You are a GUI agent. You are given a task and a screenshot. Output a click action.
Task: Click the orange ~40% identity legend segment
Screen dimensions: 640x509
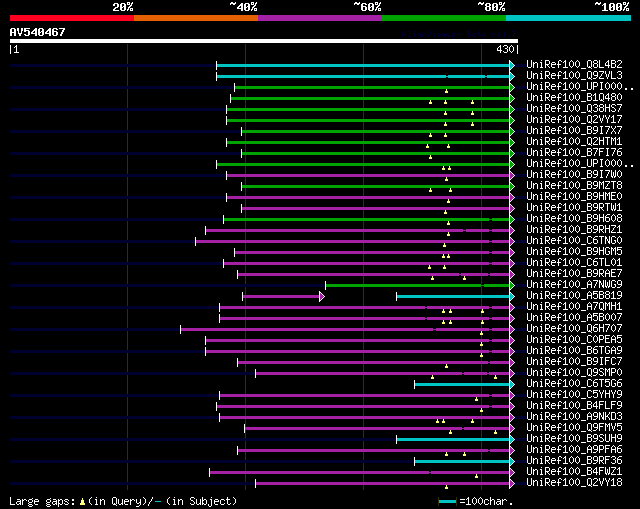pos(196,18)
